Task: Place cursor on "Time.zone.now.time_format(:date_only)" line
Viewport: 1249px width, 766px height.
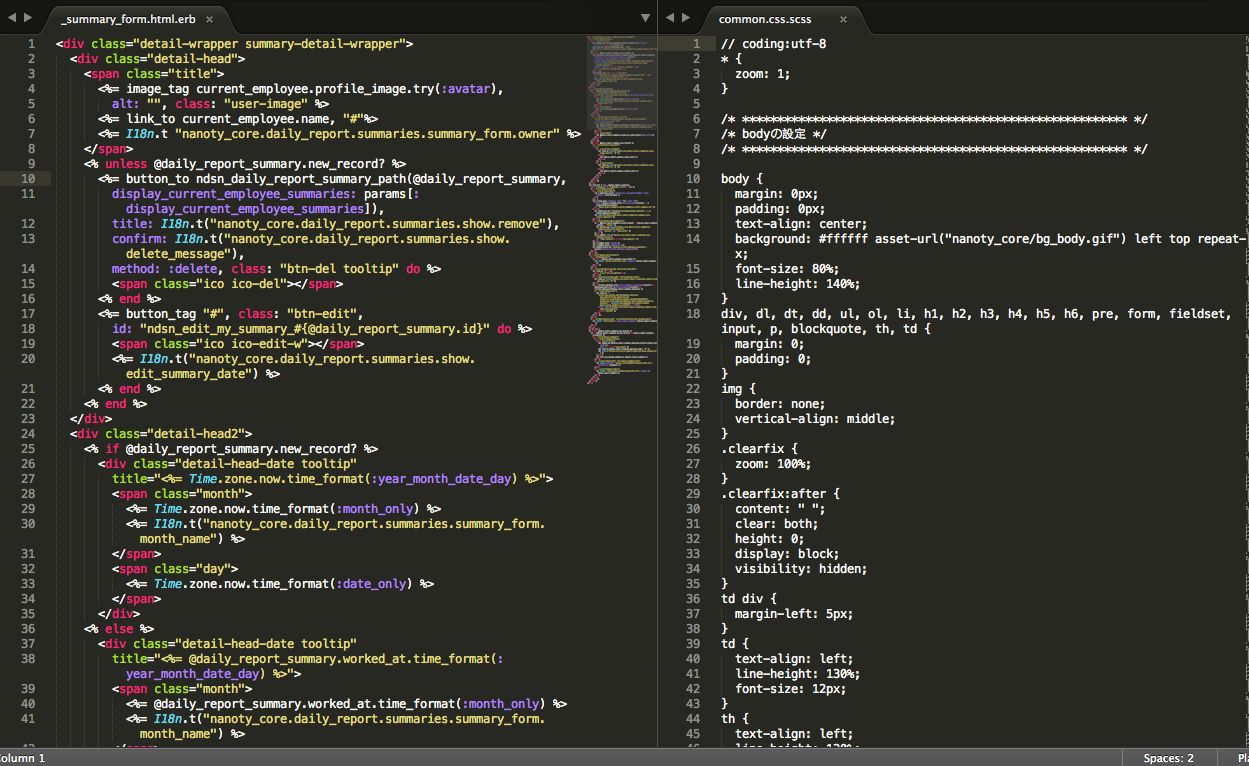Action: click(280, 584)
